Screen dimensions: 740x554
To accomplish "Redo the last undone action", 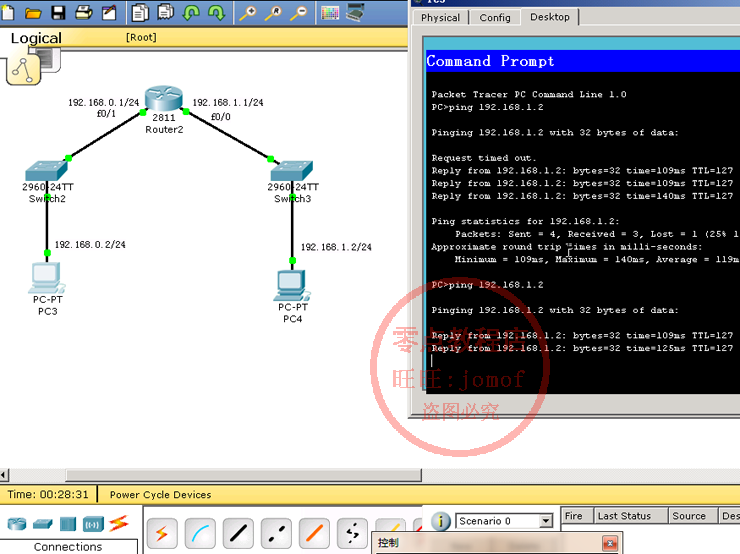I will click(217, 13).
